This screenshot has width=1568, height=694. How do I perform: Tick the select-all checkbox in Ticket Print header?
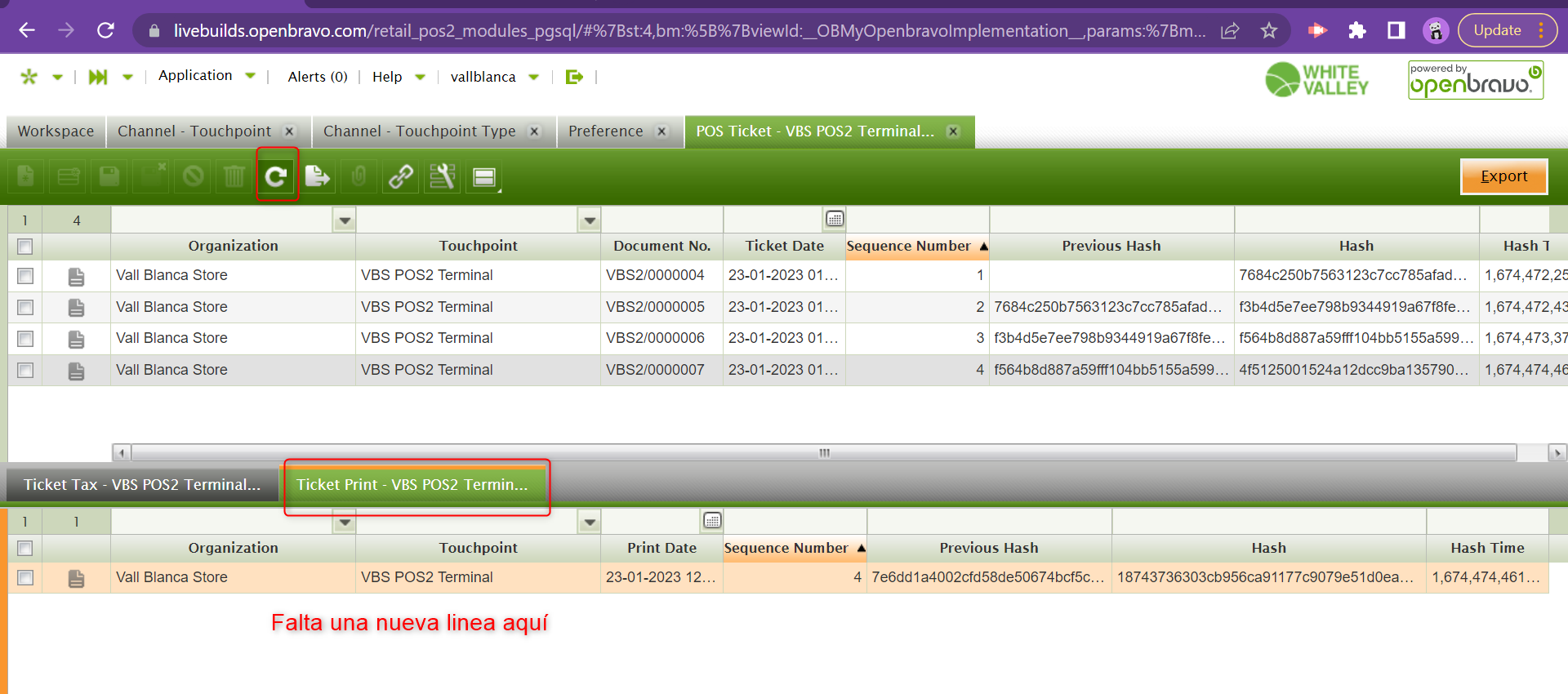(25, 548)
